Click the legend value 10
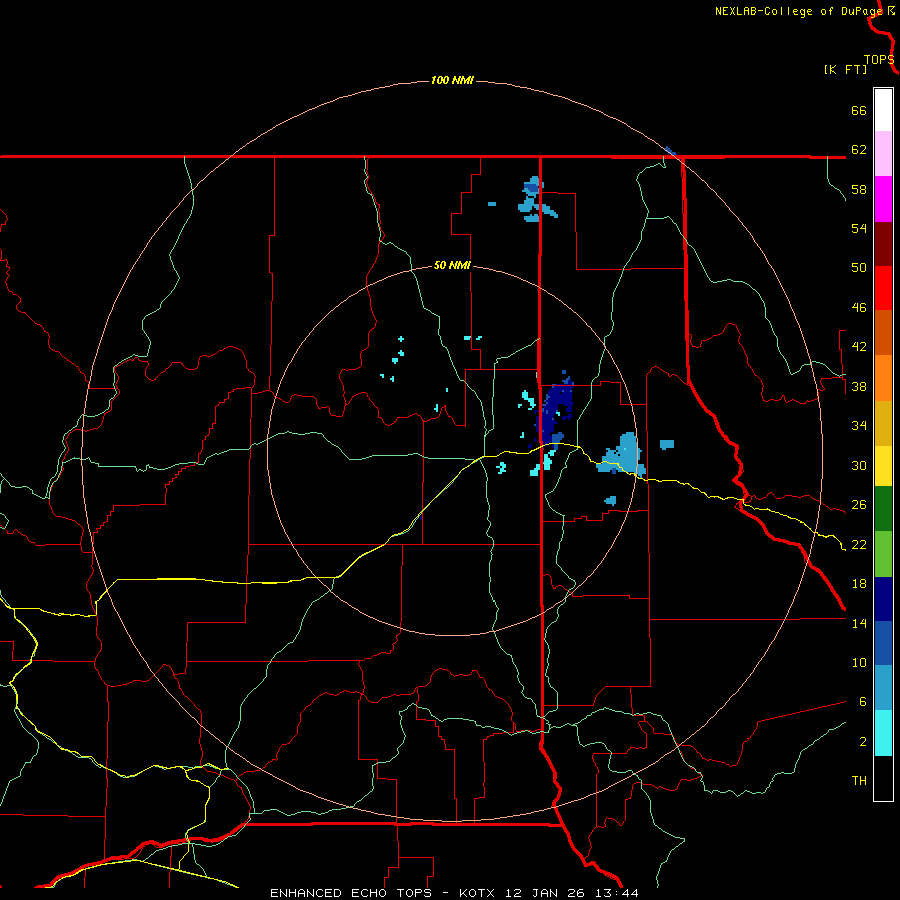This screenshot has height=900, width=900. (859, 662)
